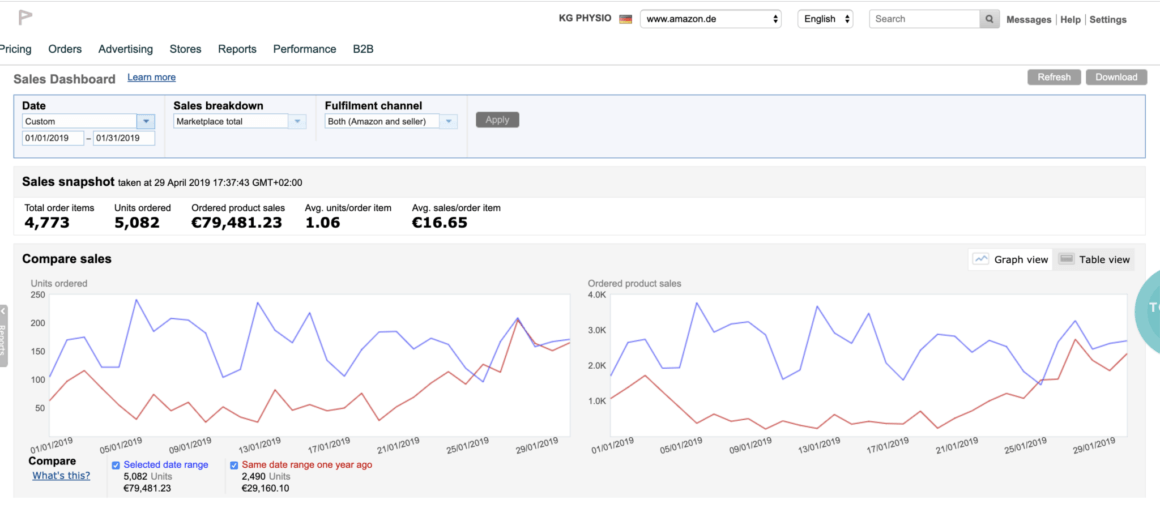Click the Download button
The width and height of the screenshot is (1160, 508).
tap(1116, 77)
